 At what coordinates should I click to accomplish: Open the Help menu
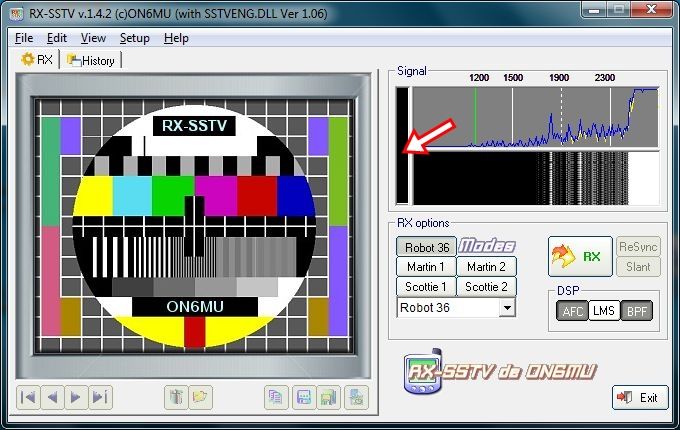(176, 38)
